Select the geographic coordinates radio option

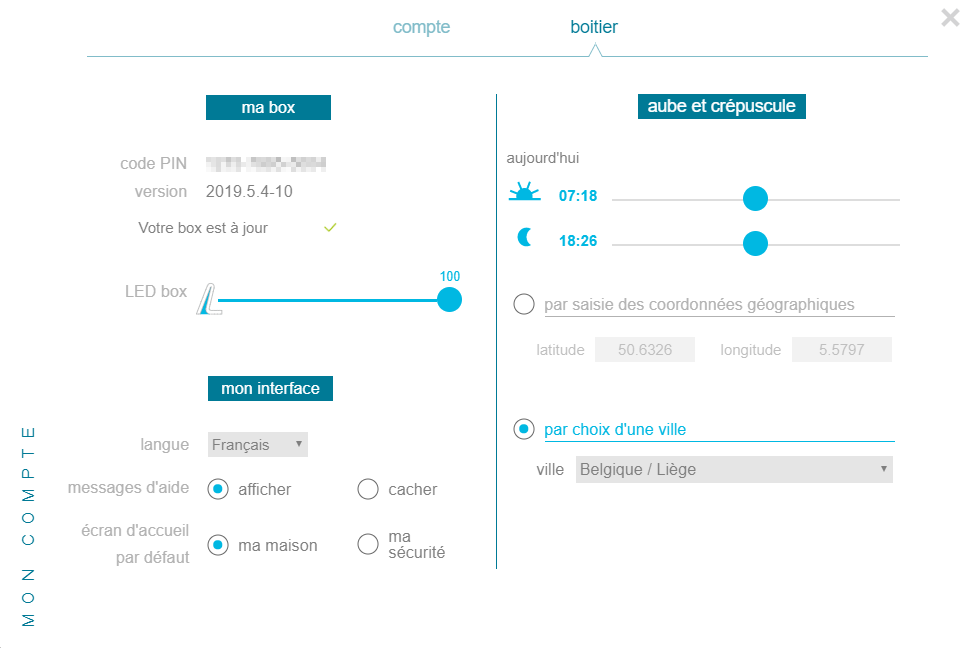click(524, 304)
